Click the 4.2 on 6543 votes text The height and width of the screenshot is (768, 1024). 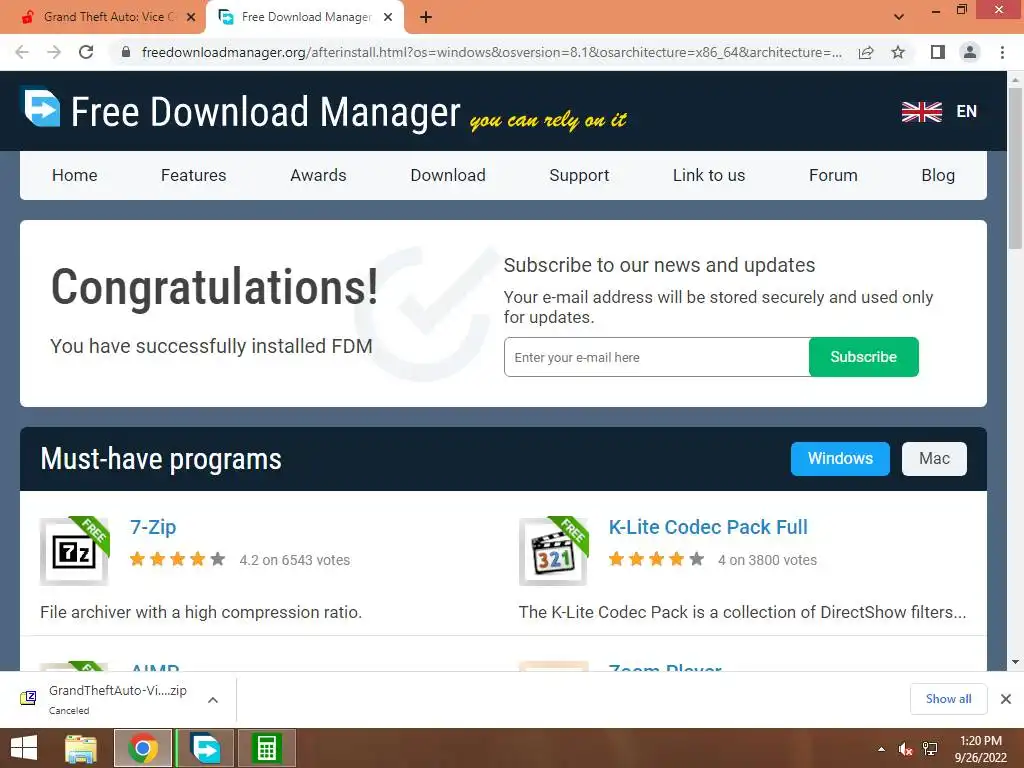point(295,560)
